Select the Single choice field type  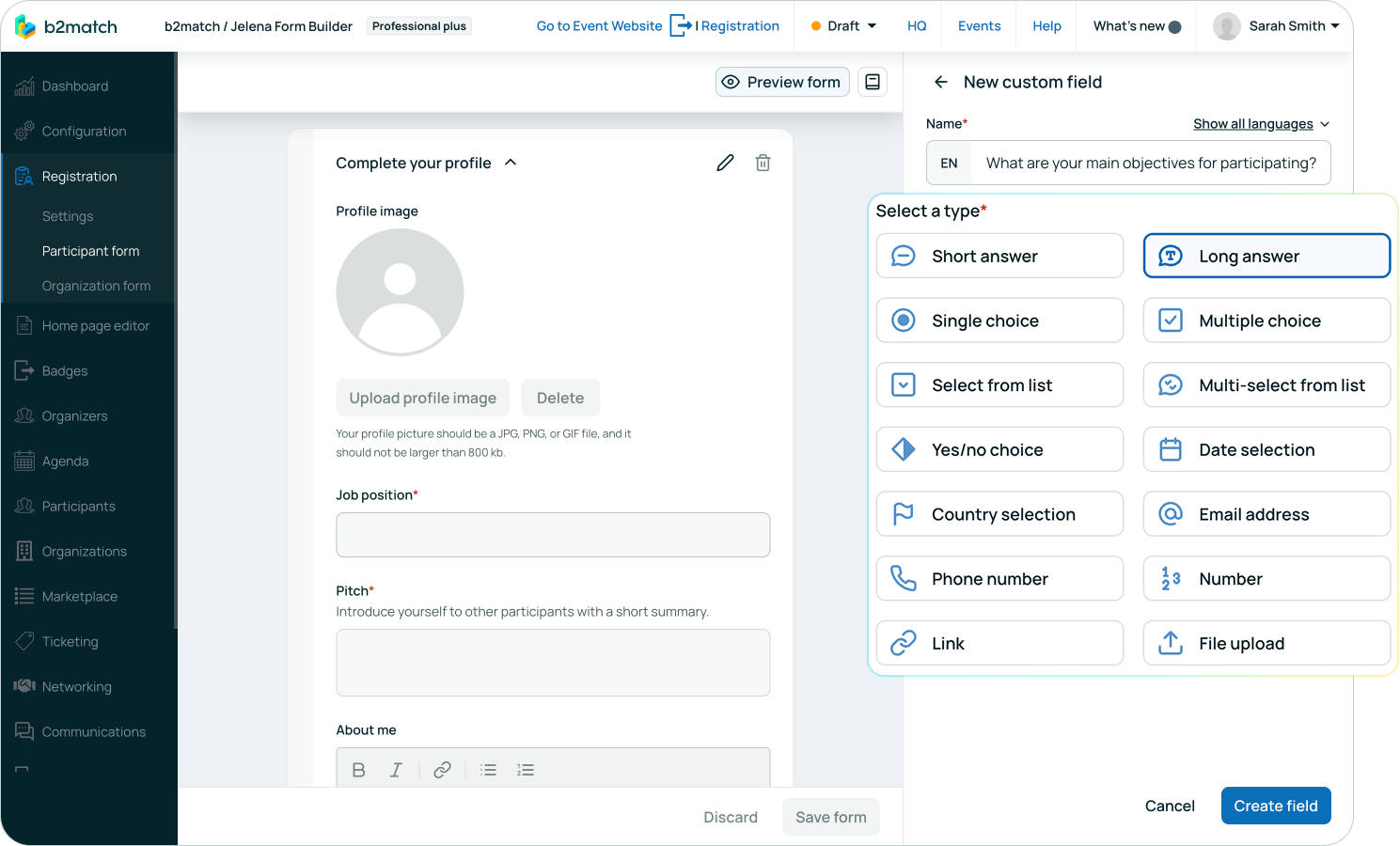click(999, 321)
